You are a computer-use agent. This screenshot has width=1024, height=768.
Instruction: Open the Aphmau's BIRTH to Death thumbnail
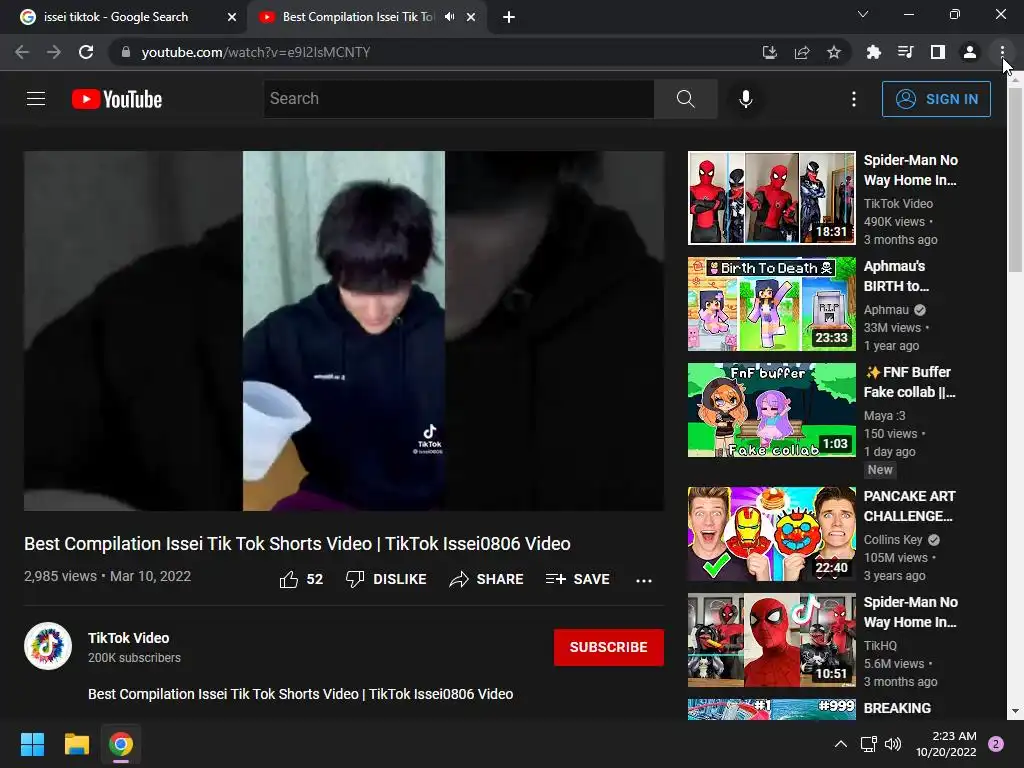771,304
